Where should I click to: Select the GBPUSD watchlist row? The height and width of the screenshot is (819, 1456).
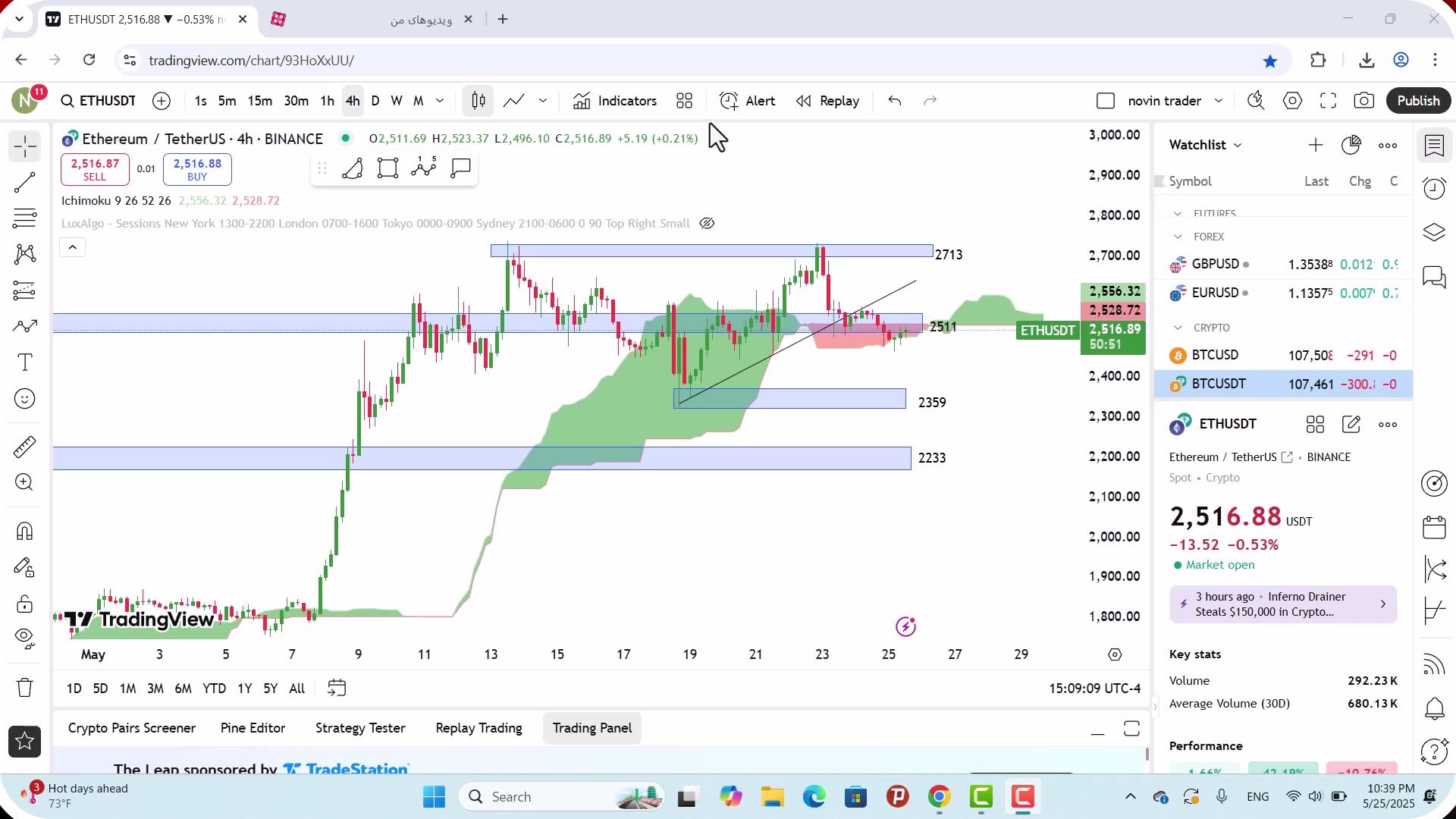[x=1283, y=264]
